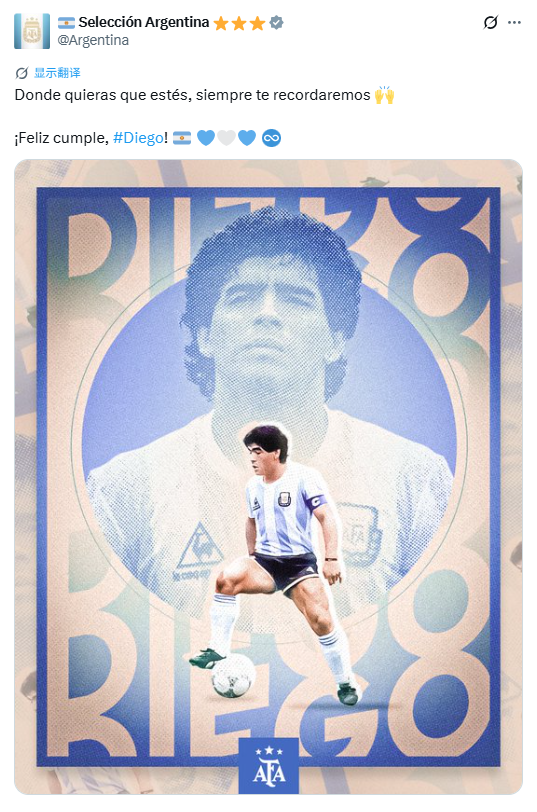Click the three gold stars after the name
Viewport: 537px width, 812px height.
239,23
